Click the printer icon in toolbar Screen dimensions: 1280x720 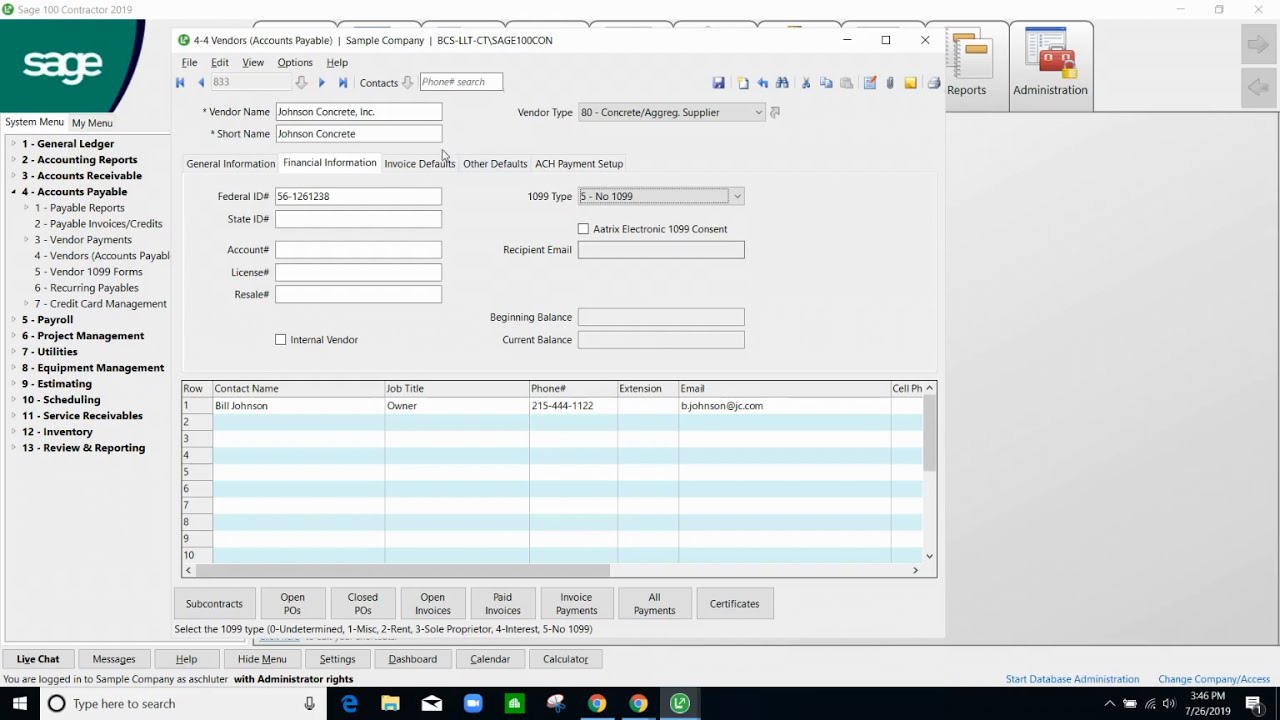[x=933, y=83]
